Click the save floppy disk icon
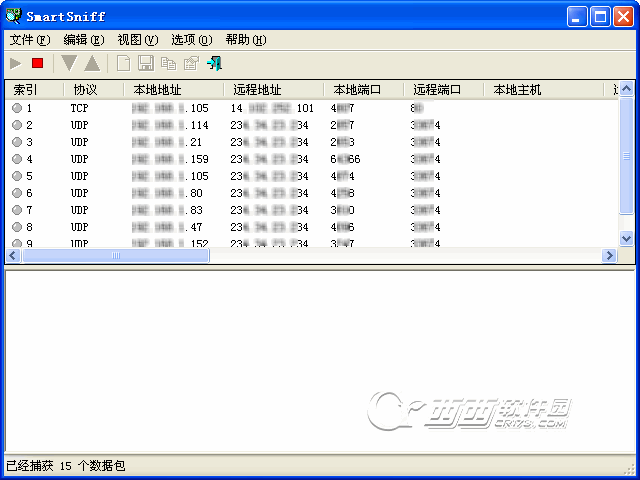Viewport: 640px width, 480px height. [x=146, y=63]
